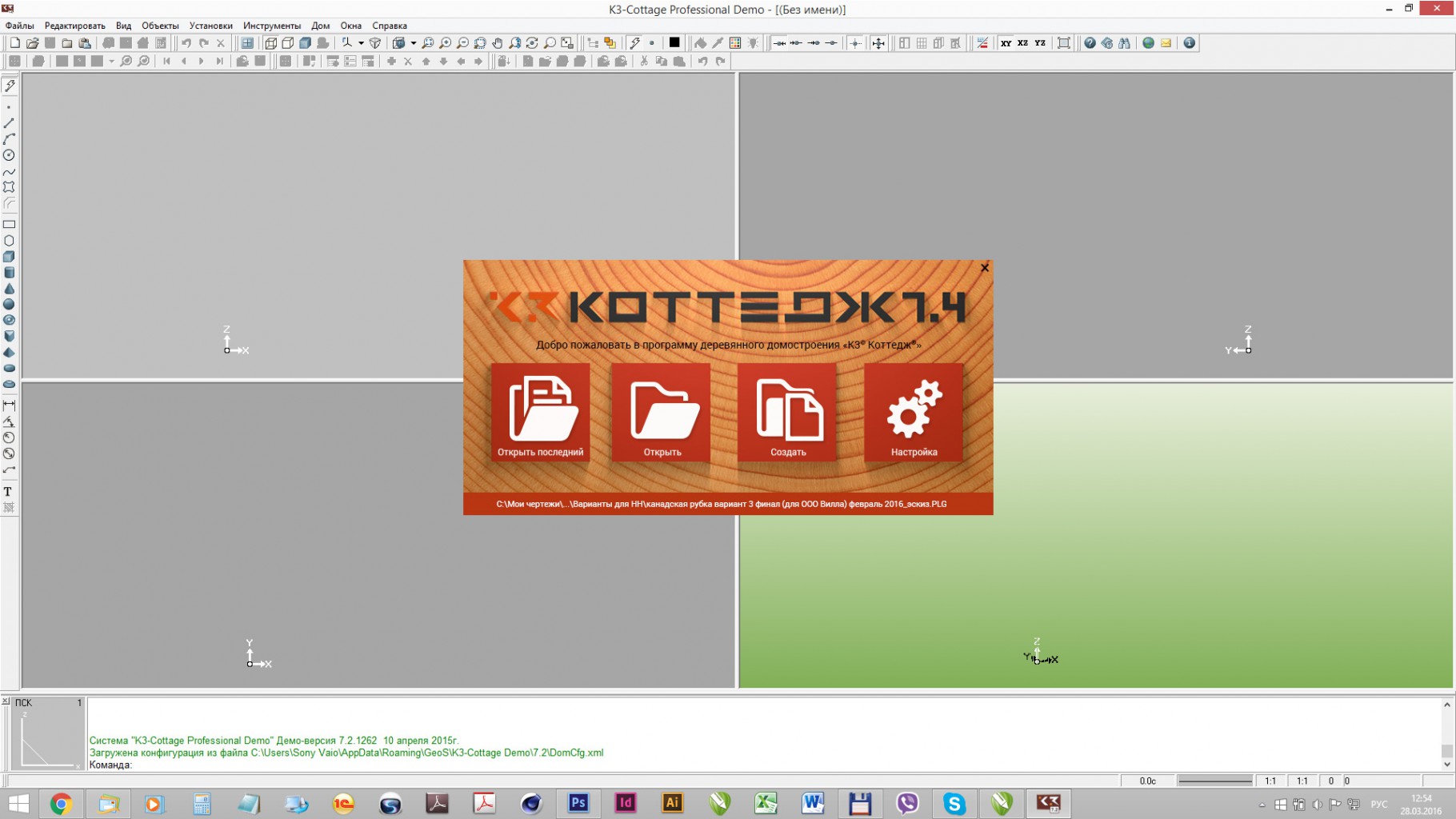Click the binoculars search icon

coord(1124,43)
